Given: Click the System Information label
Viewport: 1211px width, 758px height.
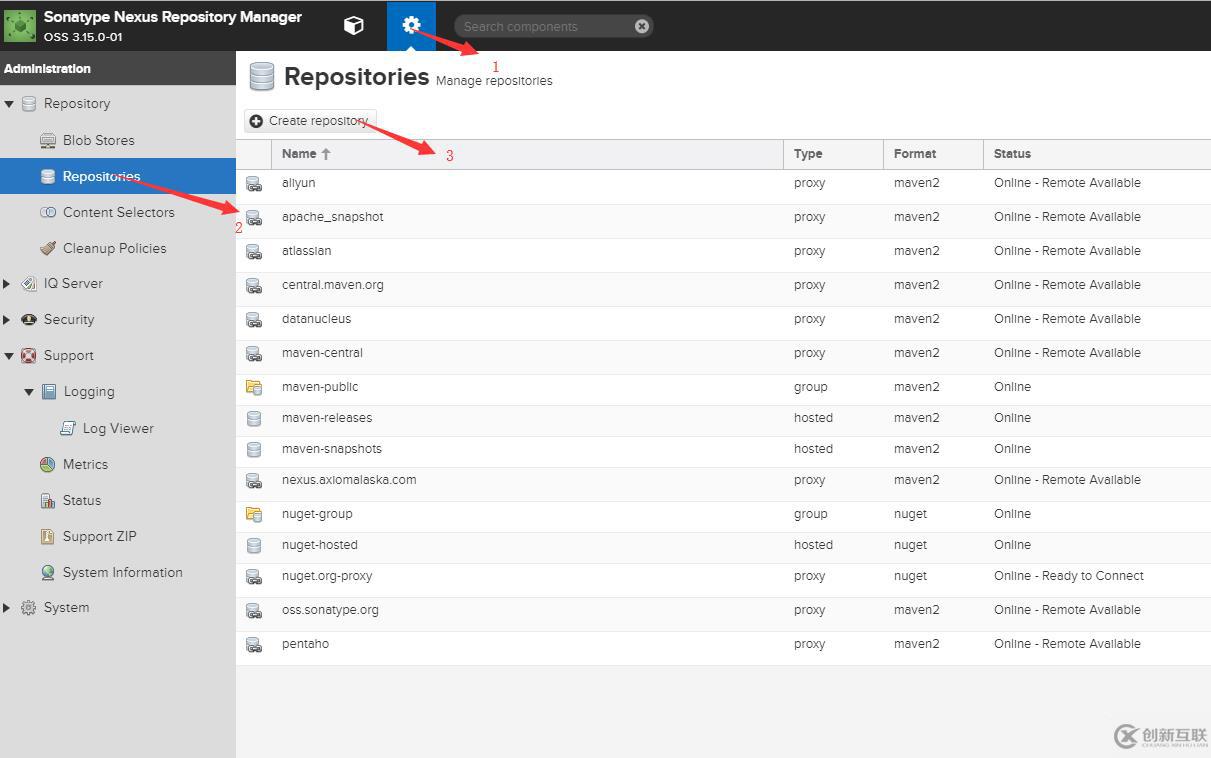Looking at the screenshot, I should [123, 572].
